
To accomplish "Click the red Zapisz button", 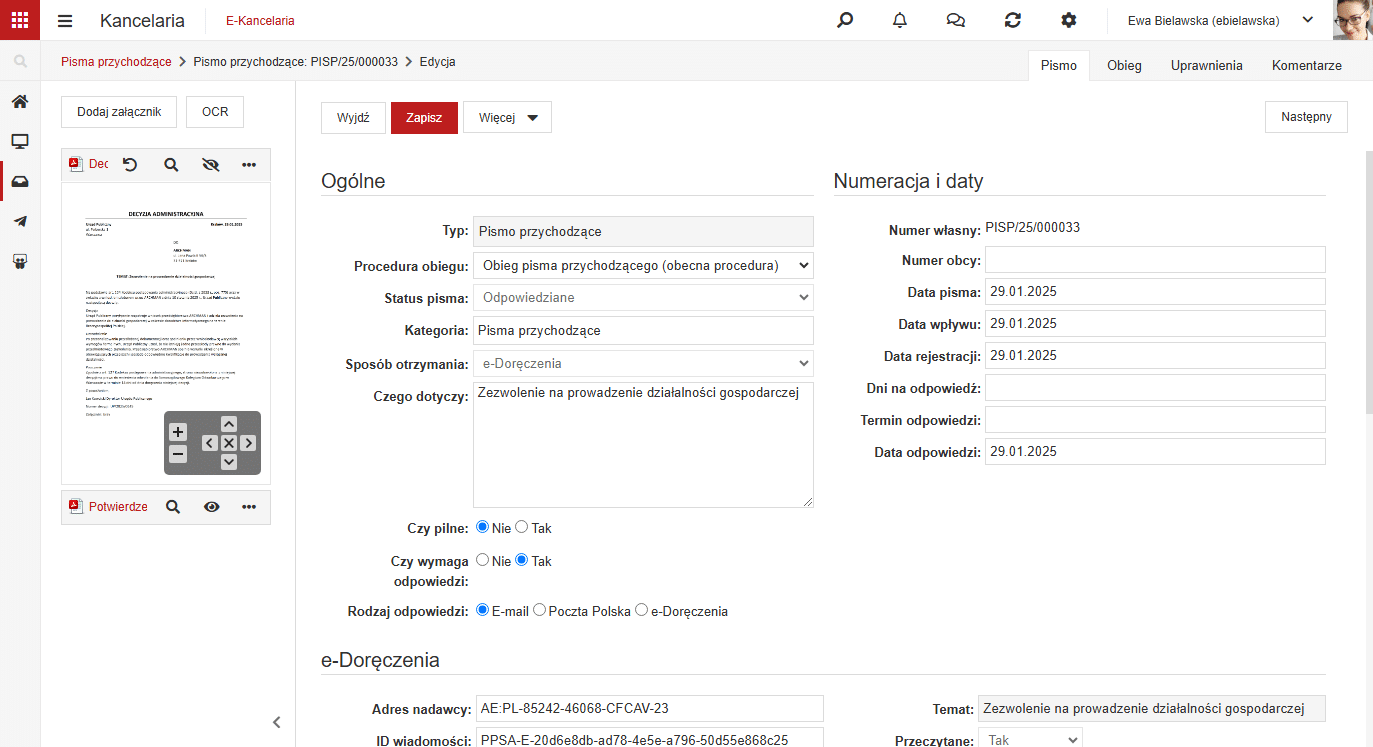I will 424,117.
